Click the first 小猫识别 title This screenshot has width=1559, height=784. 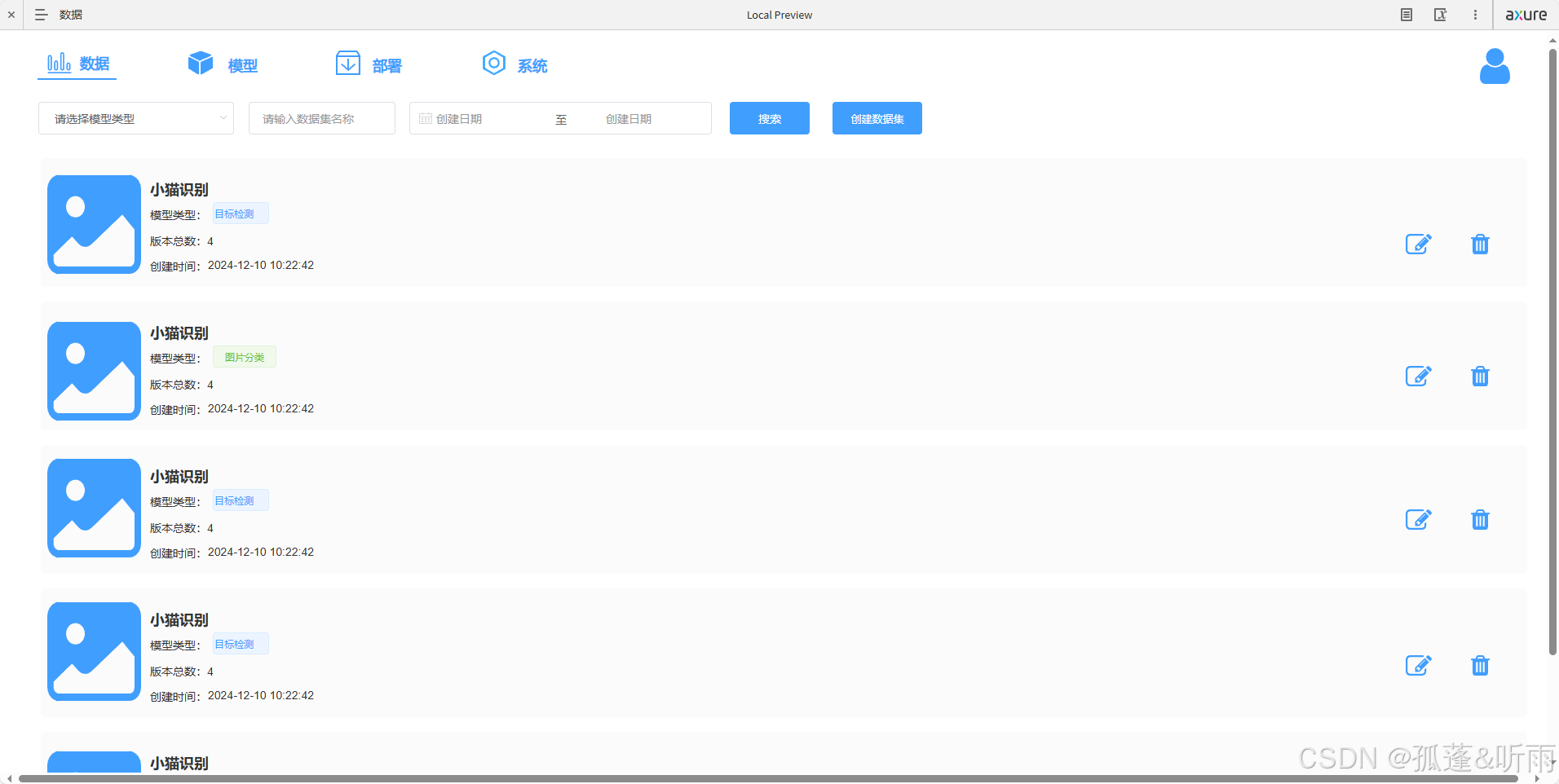[179, 190]
